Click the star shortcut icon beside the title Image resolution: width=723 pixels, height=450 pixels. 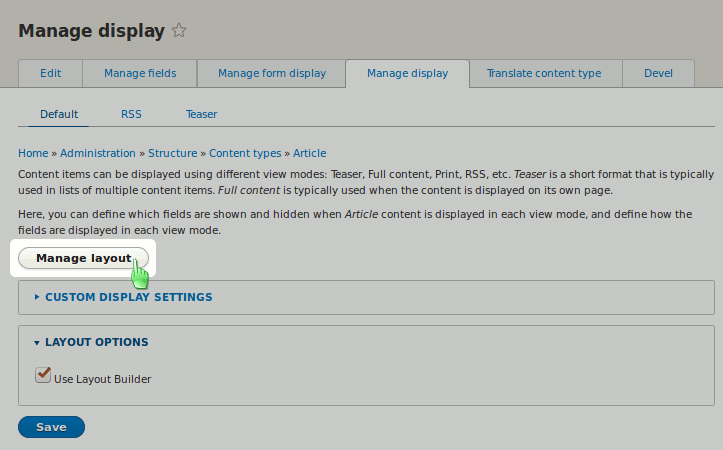click(x=179, y=31)
